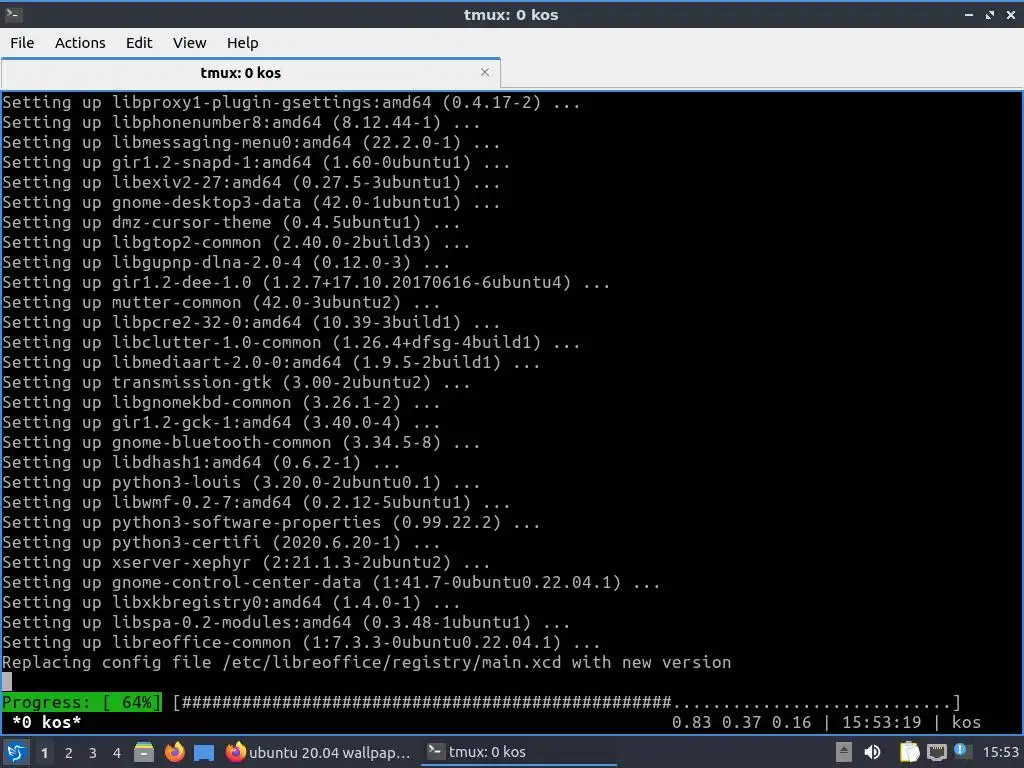Screen dimensions: 1024x768
Task: Maximize the terminal window
Action: point(989,14)
